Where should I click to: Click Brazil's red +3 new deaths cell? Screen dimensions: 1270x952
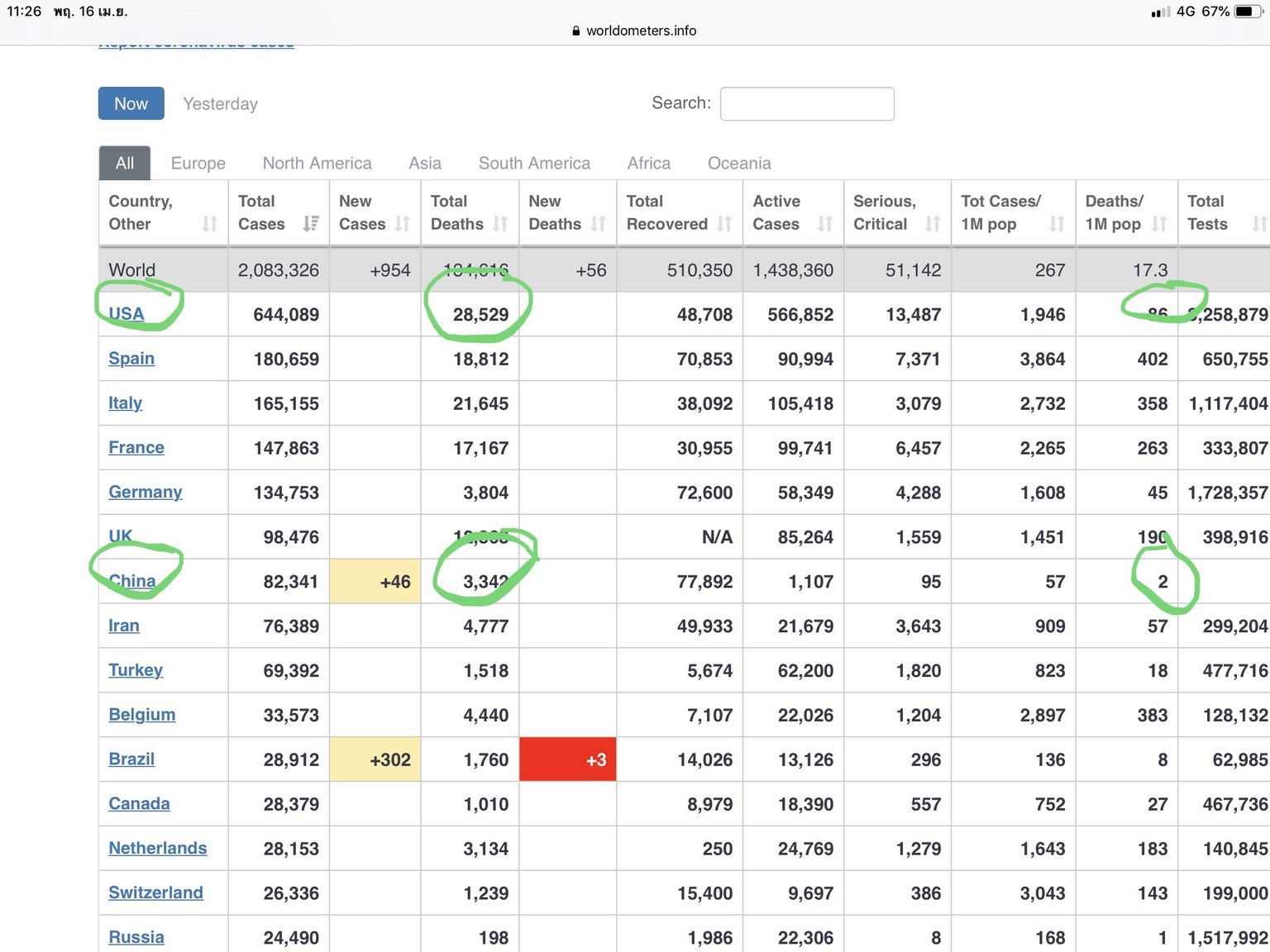pyautogui.click(x=568, y=759)
